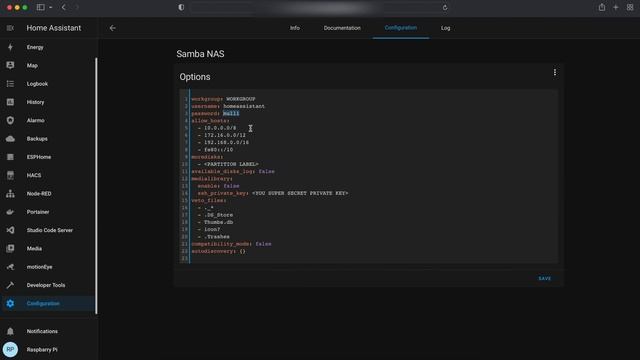Click the username homeassistant value
Viewport: 640px width, 360px height.
(x=244, y=106)
